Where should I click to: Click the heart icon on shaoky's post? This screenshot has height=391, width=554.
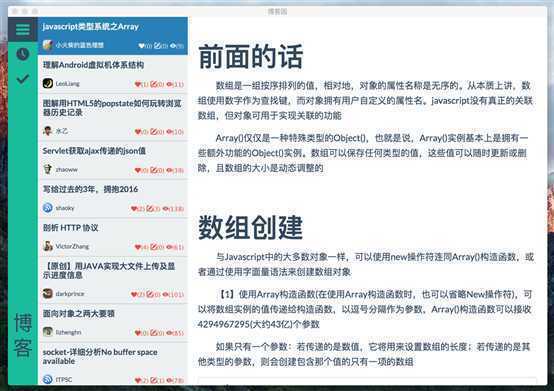click(134, 209)
